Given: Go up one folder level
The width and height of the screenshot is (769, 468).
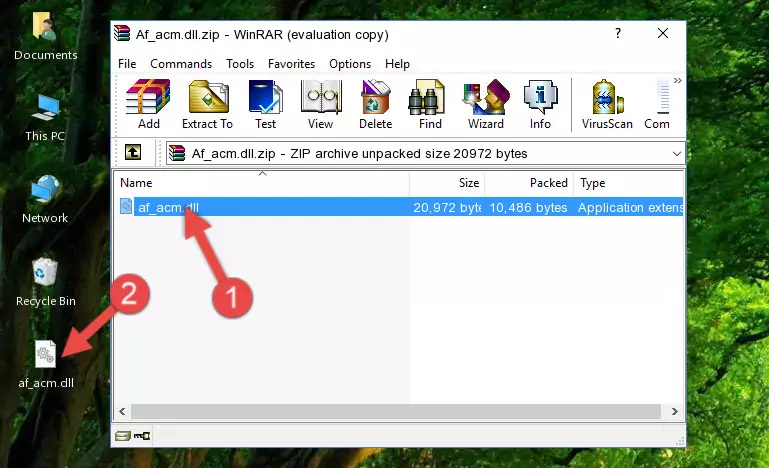Looking at the screenshot, I should (133, 153).
